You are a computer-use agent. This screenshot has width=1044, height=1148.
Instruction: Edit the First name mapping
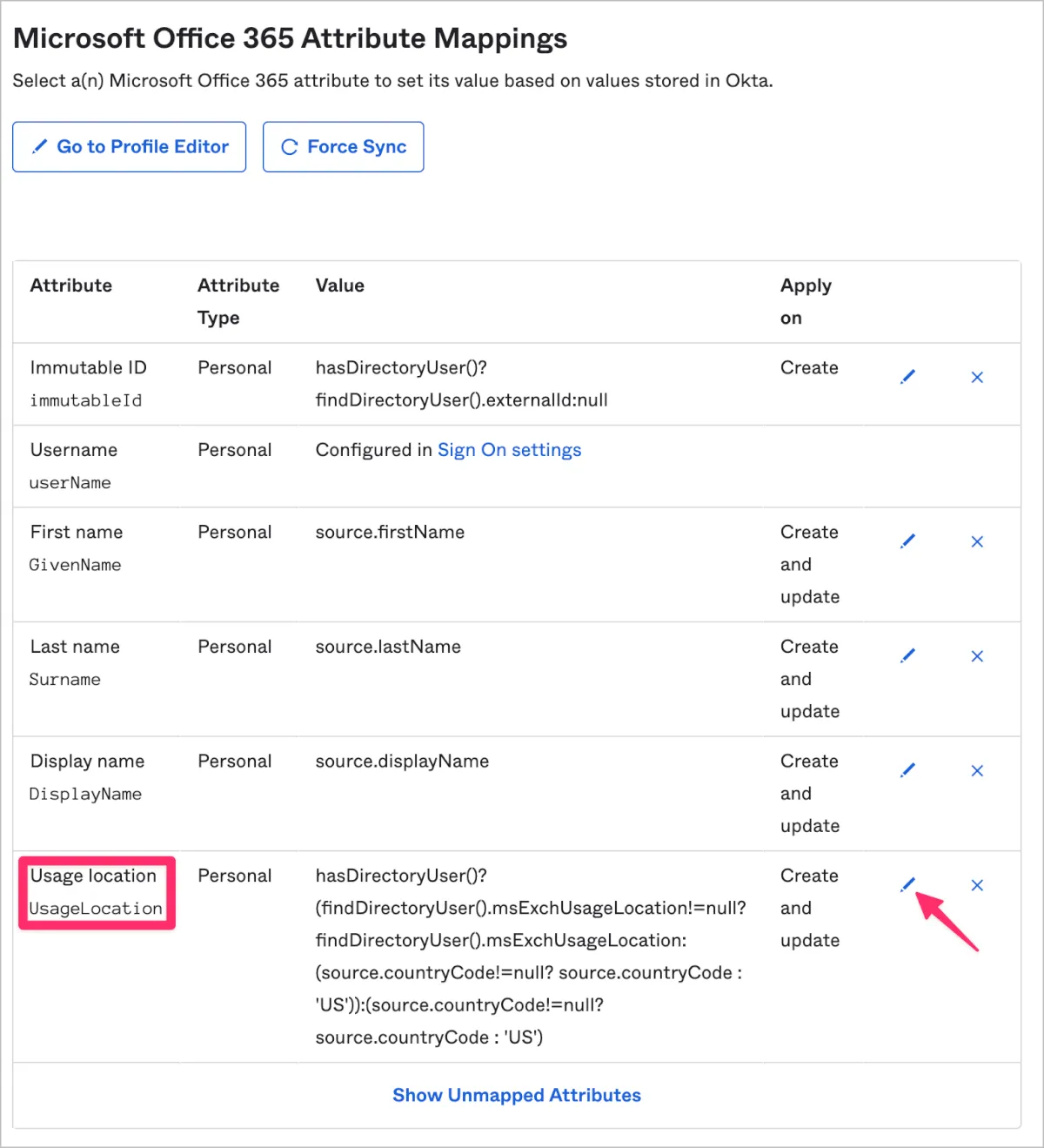click(x=907, y=541)
